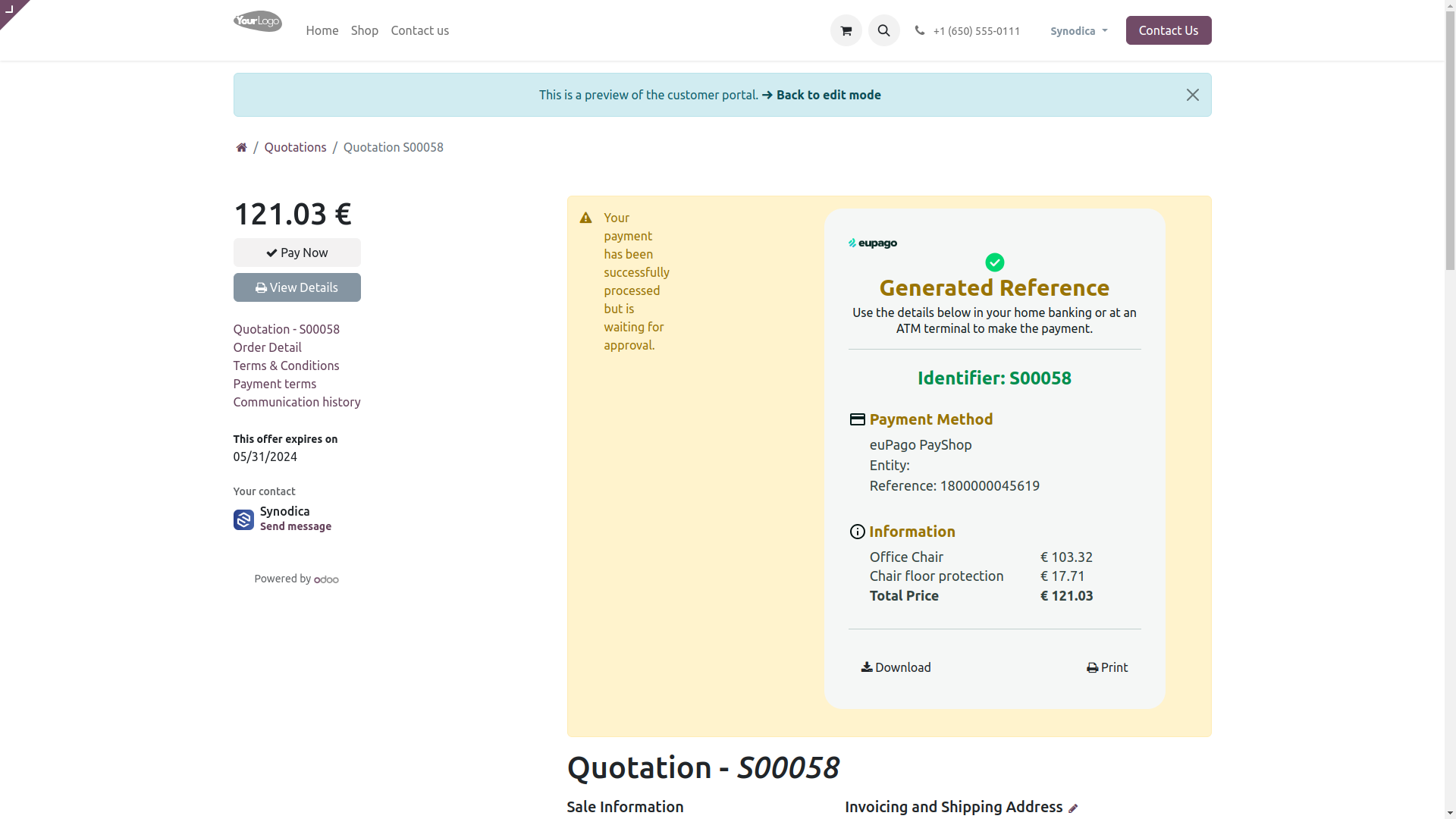Viewport: 1456px width, 819px height.
Task: Jump to Payment terms section
Action: pos(275,384)
